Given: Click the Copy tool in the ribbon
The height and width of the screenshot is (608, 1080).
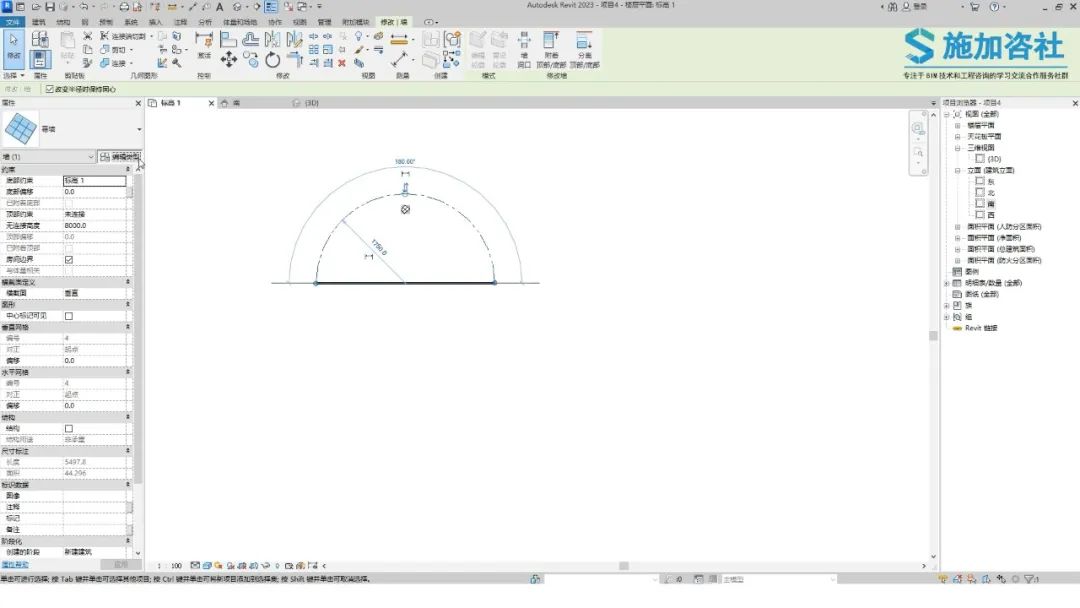Looking at the screenshot, I should [x=251, y=60].
